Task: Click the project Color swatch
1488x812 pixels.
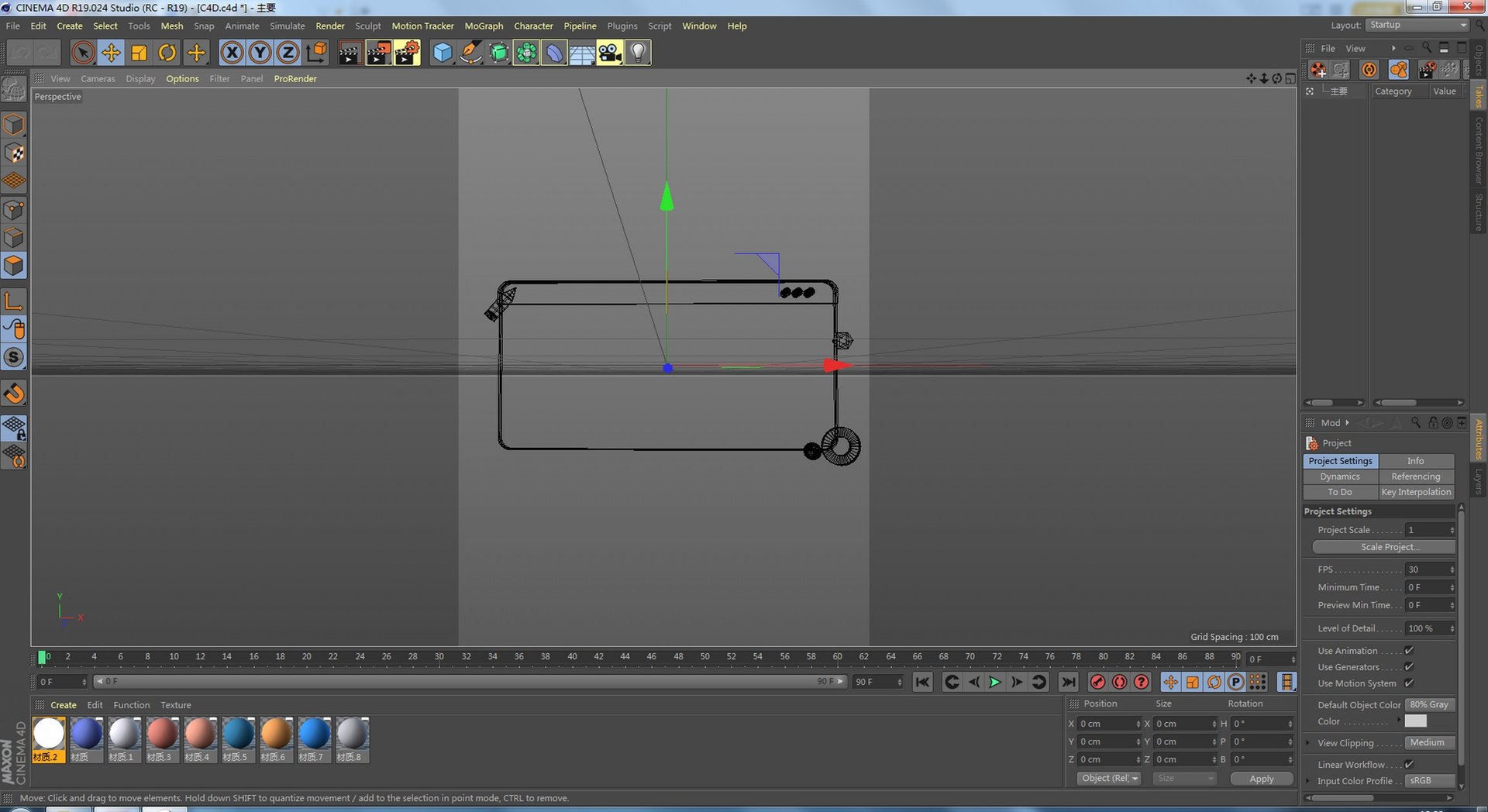Action: coord(1415,721)
